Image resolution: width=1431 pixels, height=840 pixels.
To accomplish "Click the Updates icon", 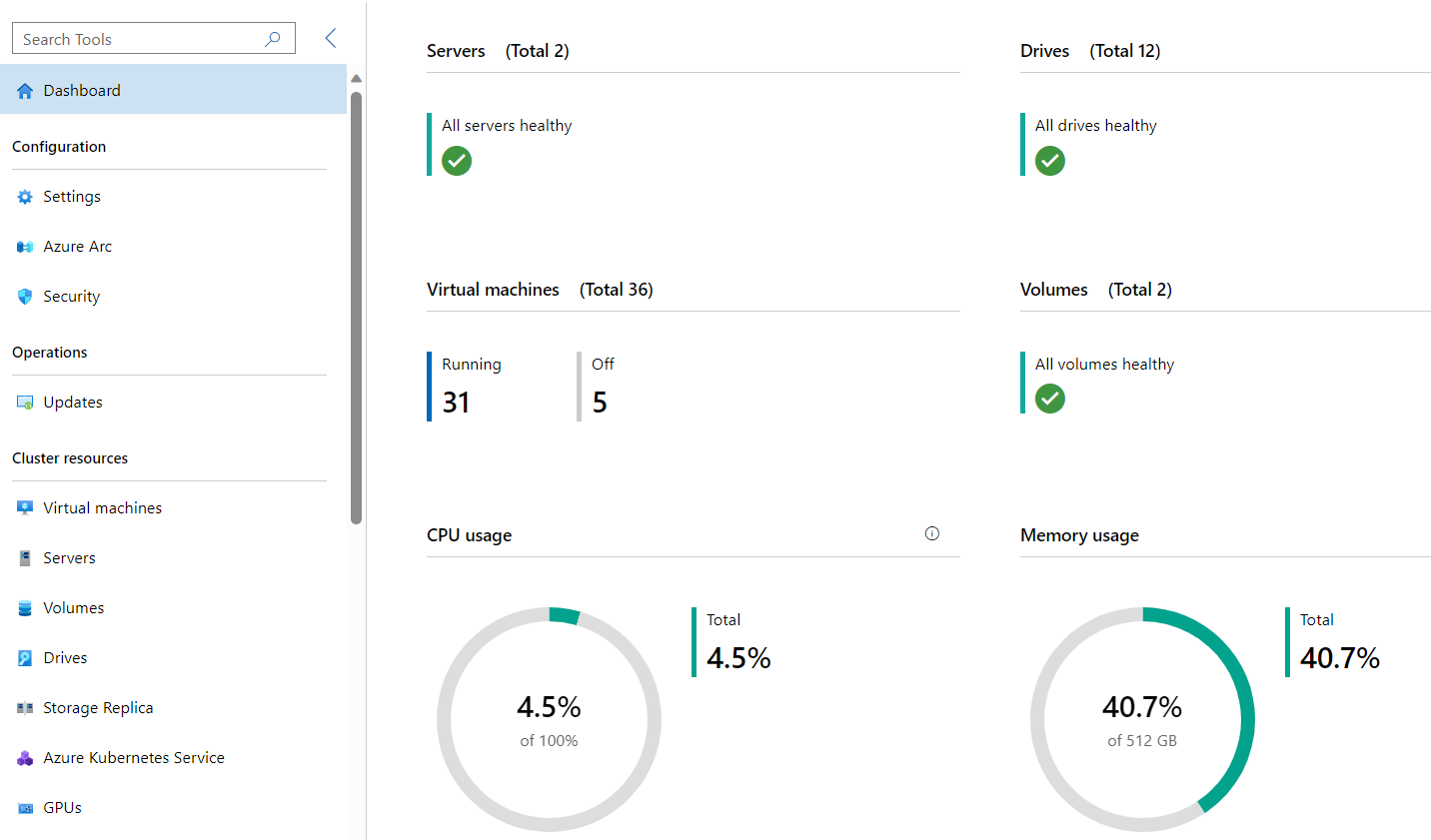I will (x=25, y=403).
